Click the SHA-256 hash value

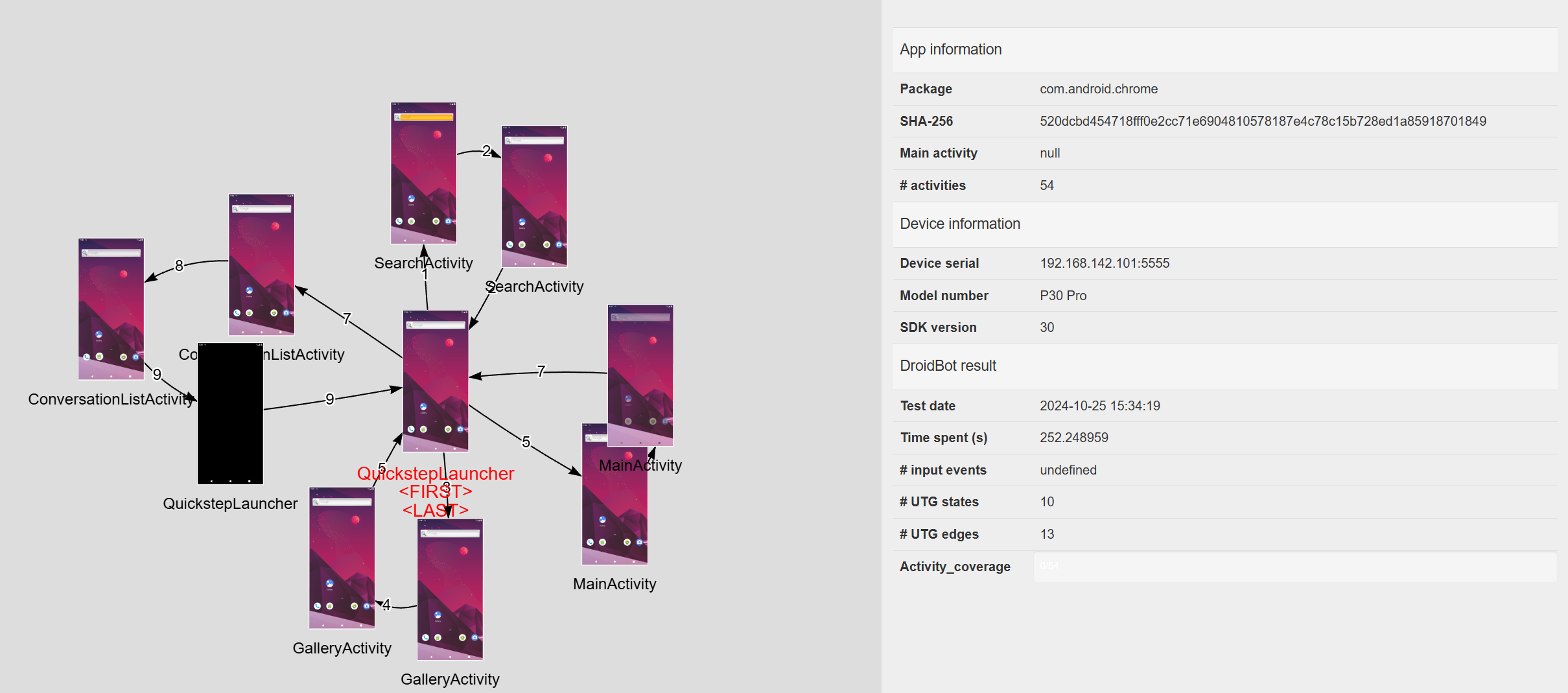1262,121
